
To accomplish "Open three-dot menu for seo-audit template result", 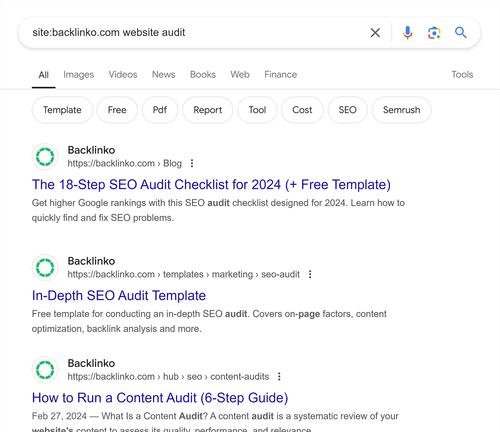I will coord(310,274).
